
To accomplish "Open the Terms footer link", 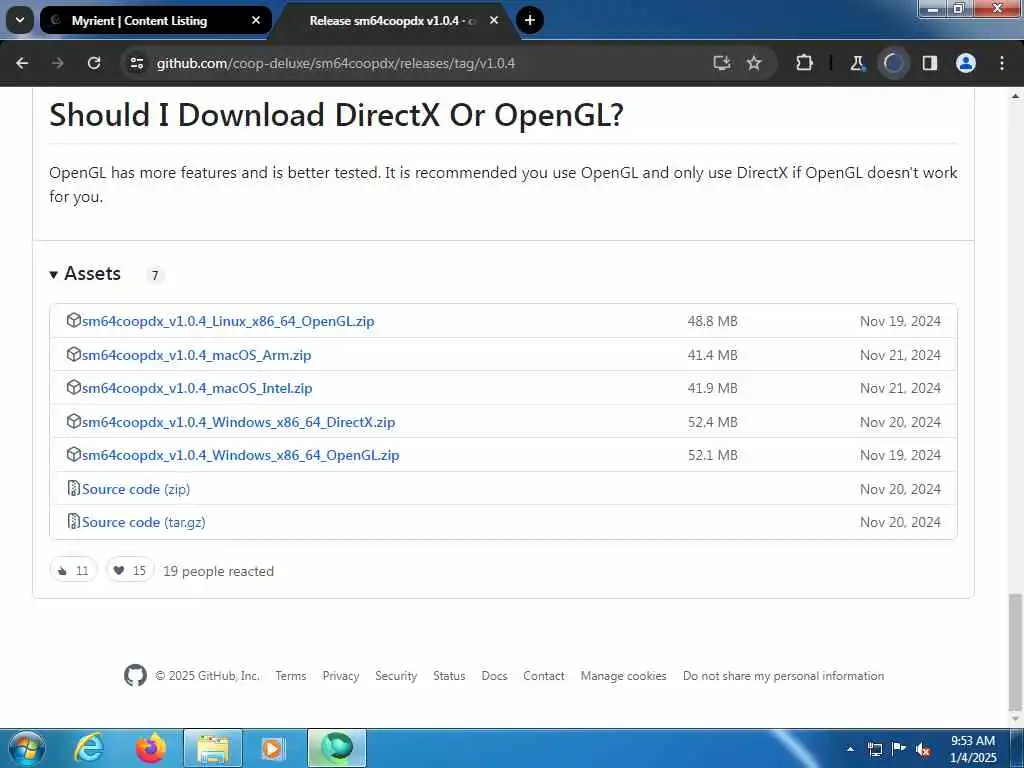I will pos(291,676).
